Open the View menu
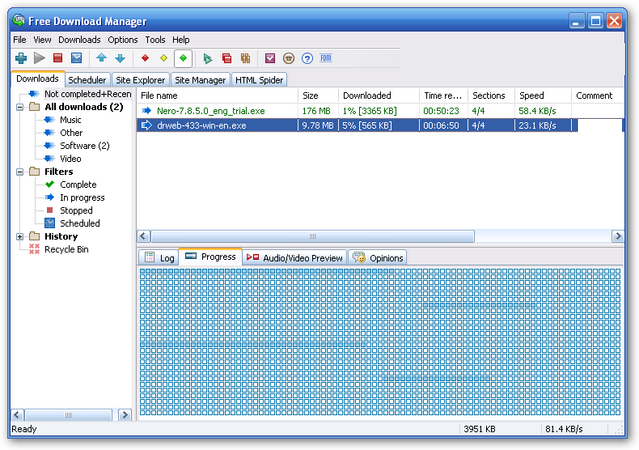The width and height of the screenshot is (639, 450). [x=42, y=40]
